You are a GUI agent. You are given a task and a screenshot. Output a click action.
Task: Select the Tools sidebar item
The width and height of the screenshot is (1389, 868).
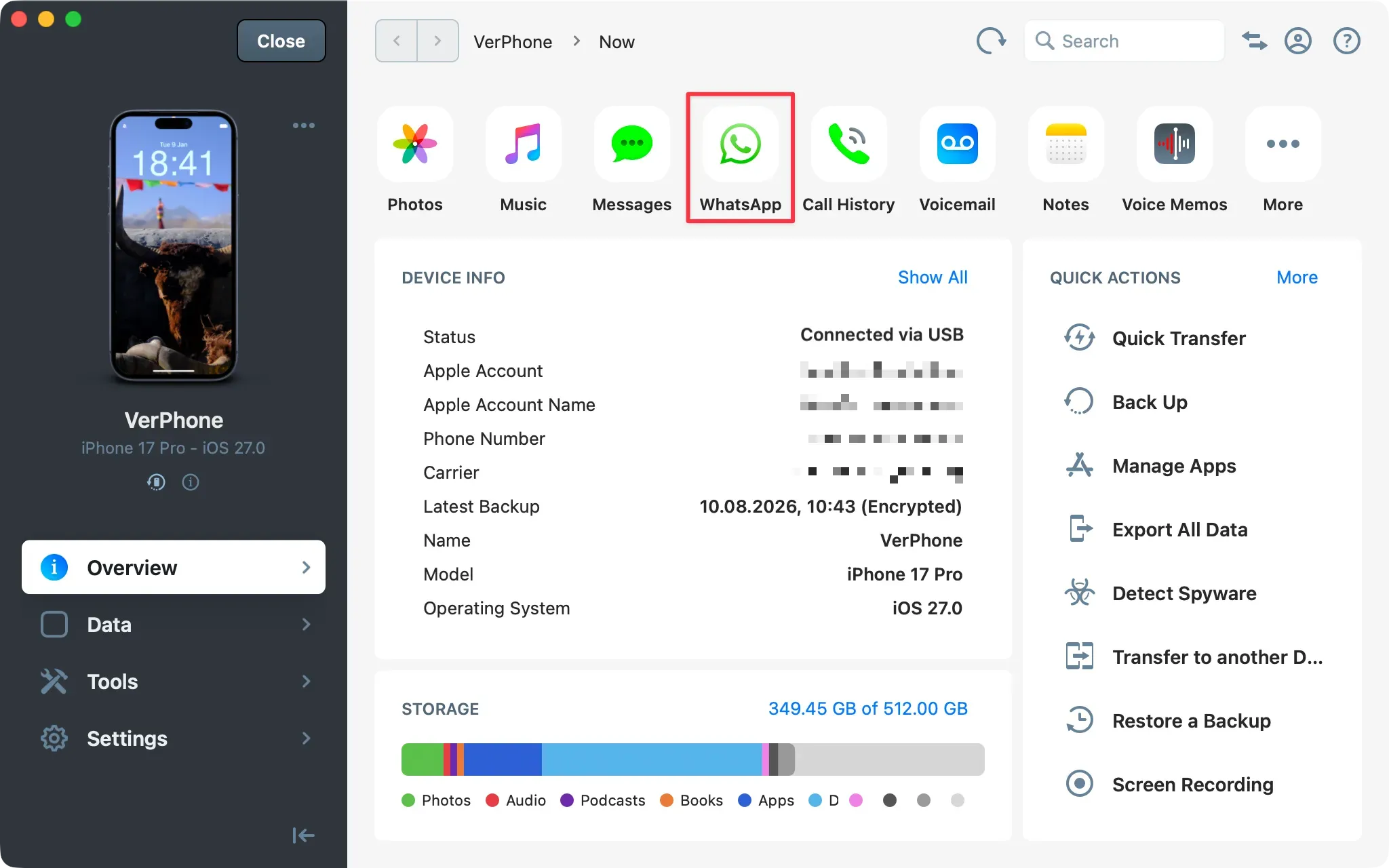pyautogui.click(x=174, y=681)
